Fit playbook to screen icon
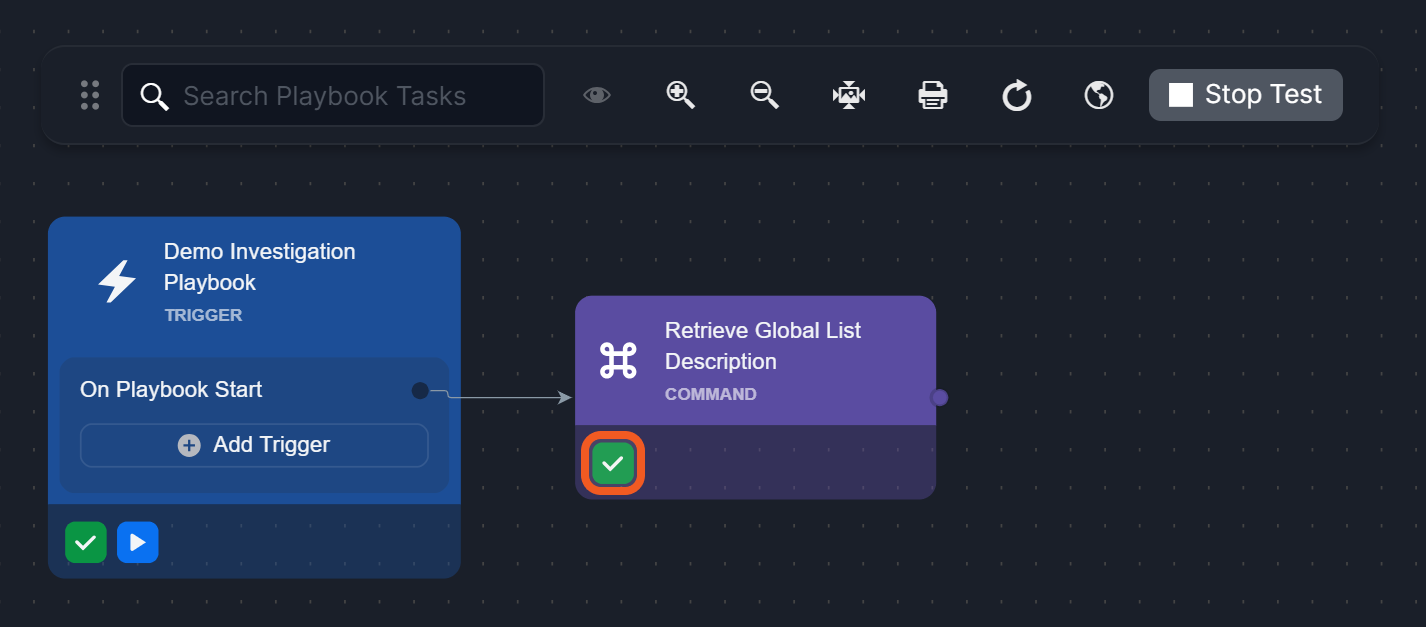This screenshot has height=627, width=1426. (849, 95)
